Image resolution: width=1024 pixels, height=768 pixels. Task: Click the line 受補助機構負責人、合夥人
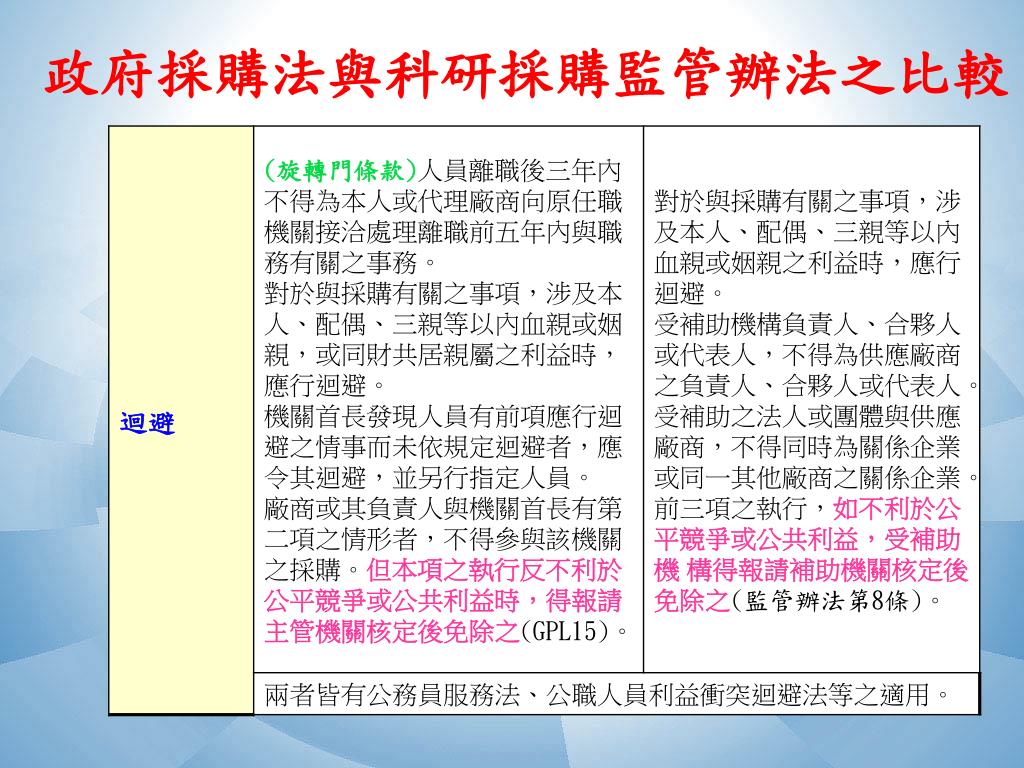click(x=807, y=325)
